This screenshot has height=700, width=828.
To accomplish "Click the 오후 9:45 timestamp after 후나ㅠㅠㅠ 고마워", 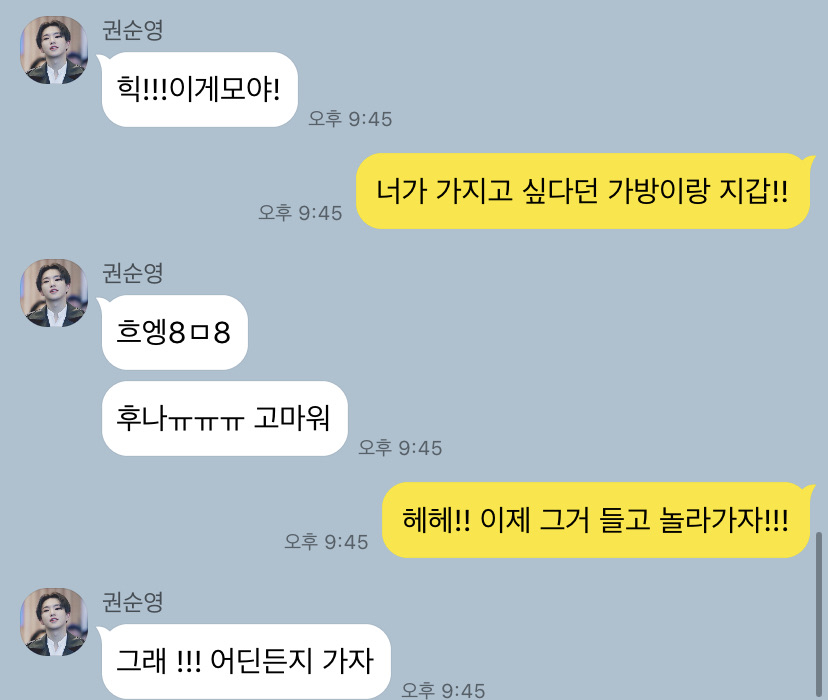I will coord(400,448).
